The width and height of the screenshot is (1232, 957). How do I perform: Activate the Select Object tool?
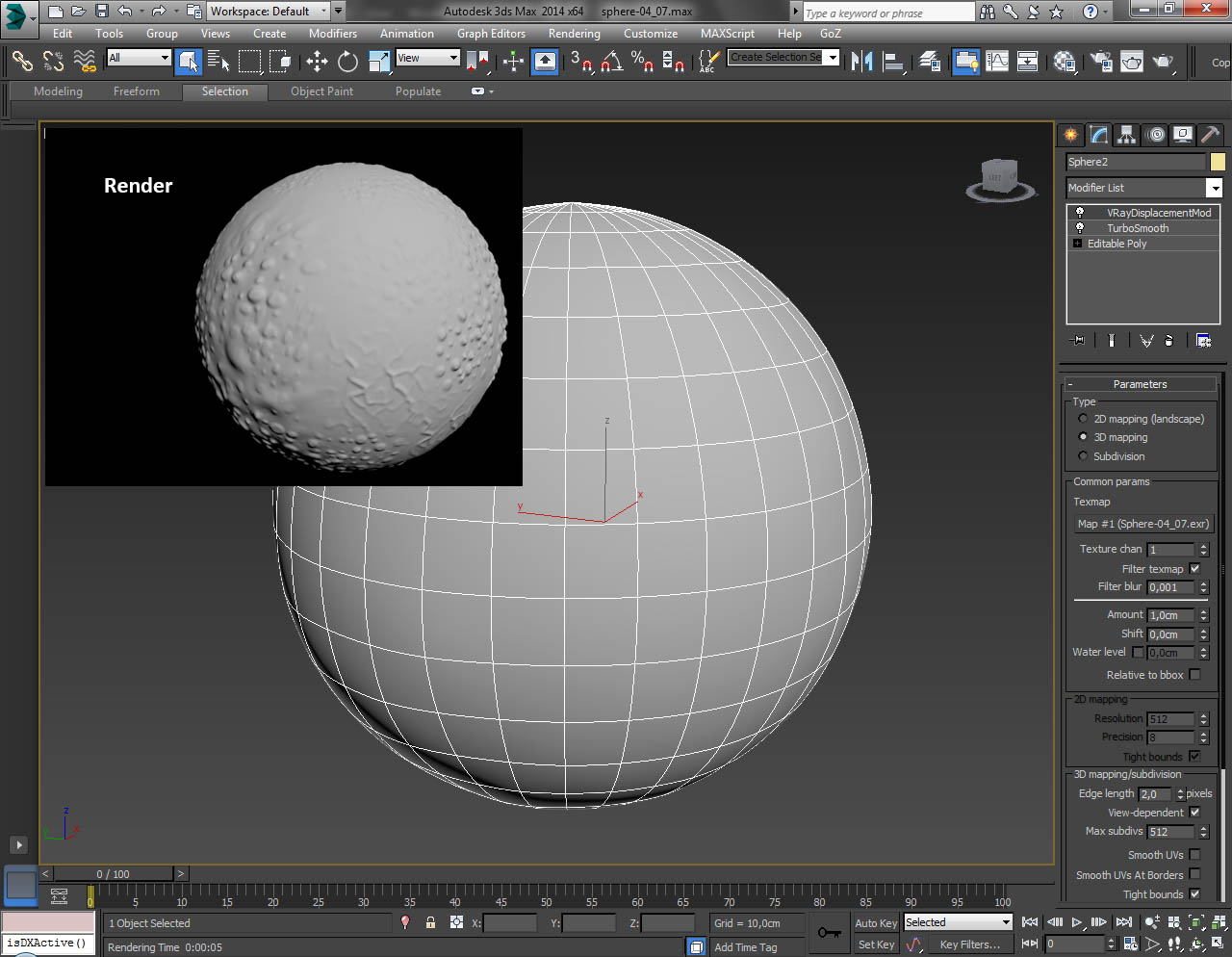click(x=189, y=62)
